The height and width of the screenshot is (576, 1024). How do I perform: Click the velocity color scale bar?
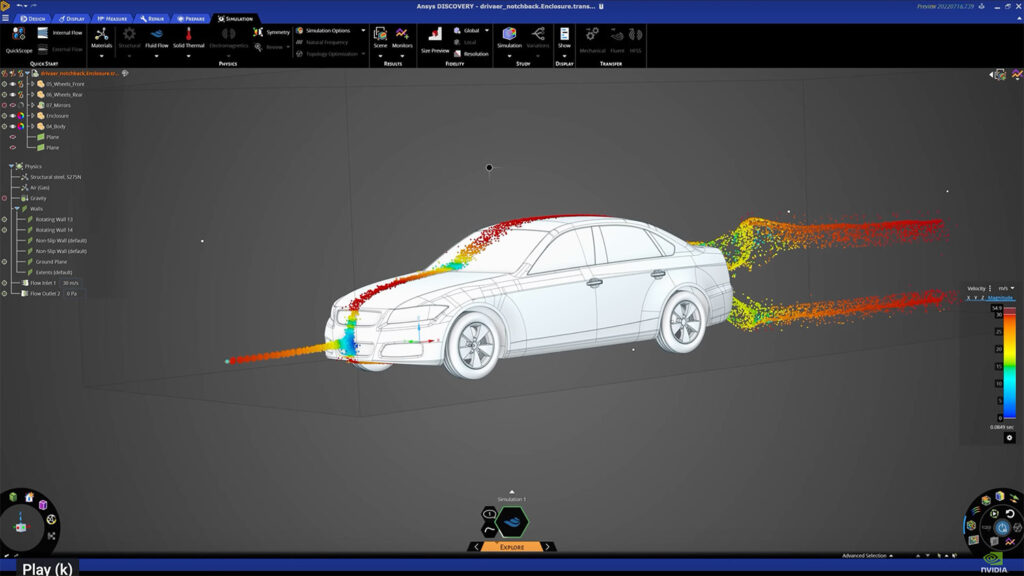(x=1007, y=360)
